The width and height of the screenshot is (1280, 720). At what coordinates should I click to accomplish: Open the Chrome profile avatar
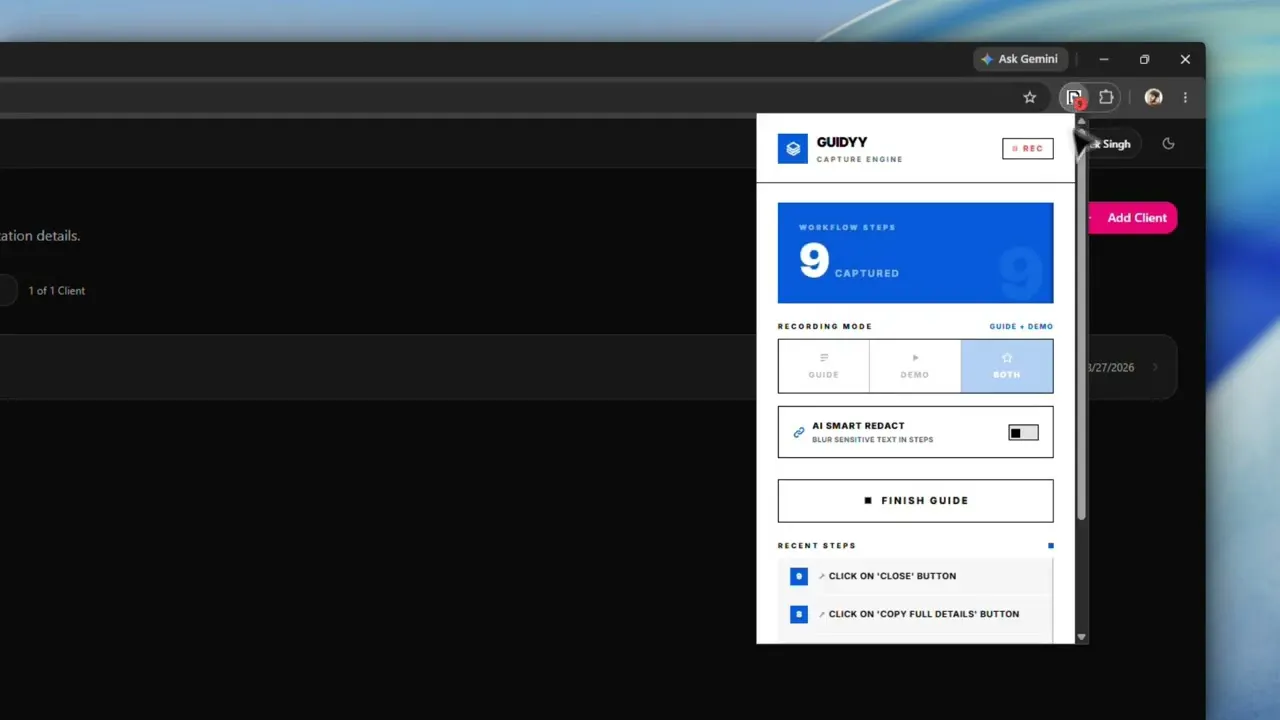tap(1153, 97)
